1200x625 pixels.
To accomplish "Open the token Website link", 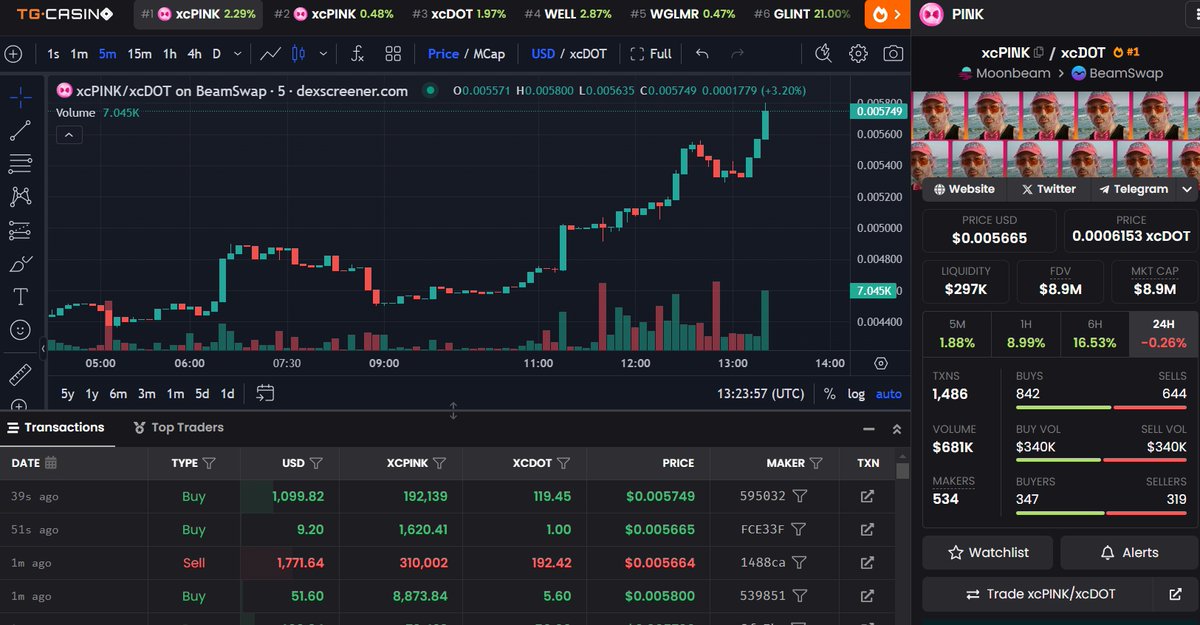I will (x=964, y=189).
